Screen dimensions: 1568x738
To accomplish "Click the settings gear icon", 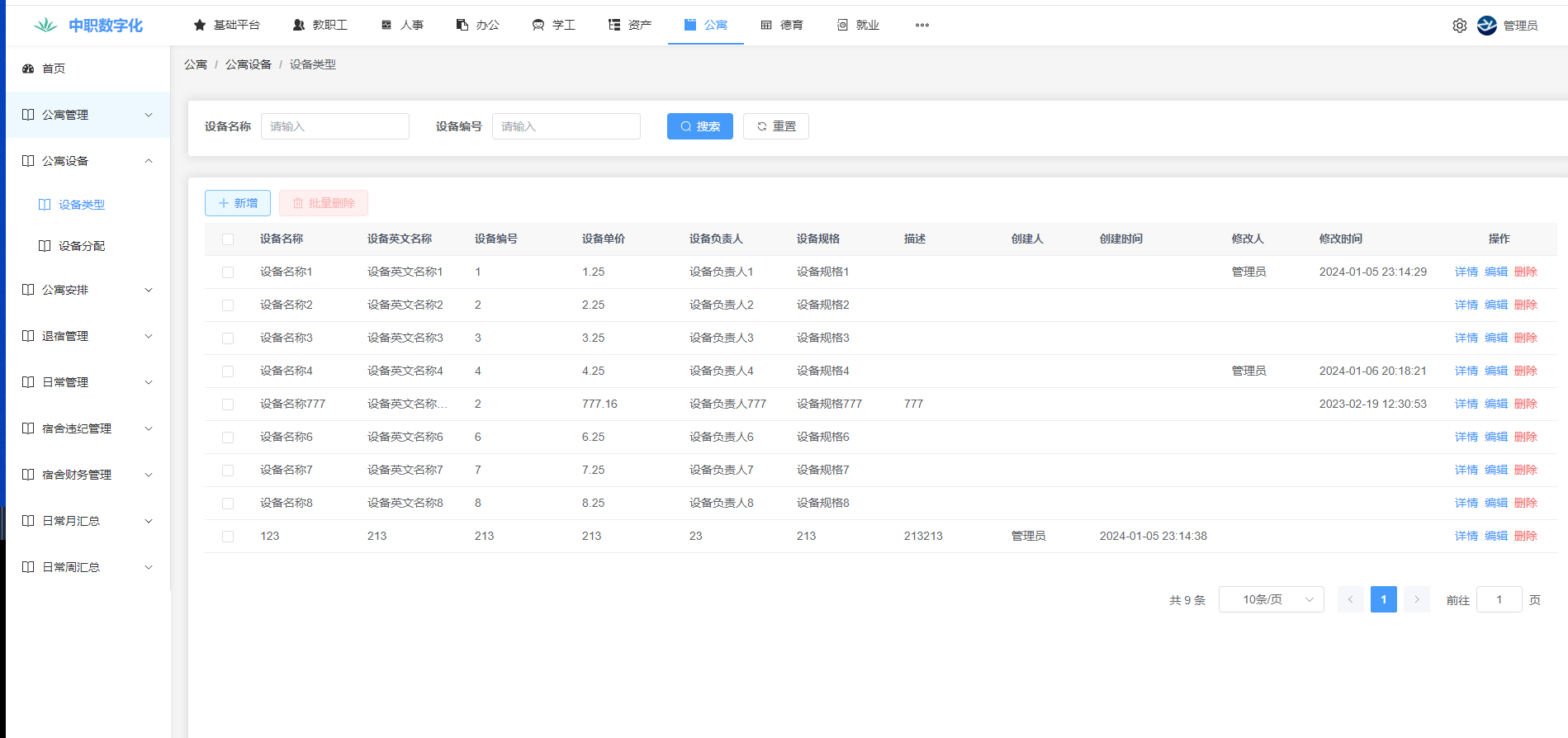I will 1459,26.
